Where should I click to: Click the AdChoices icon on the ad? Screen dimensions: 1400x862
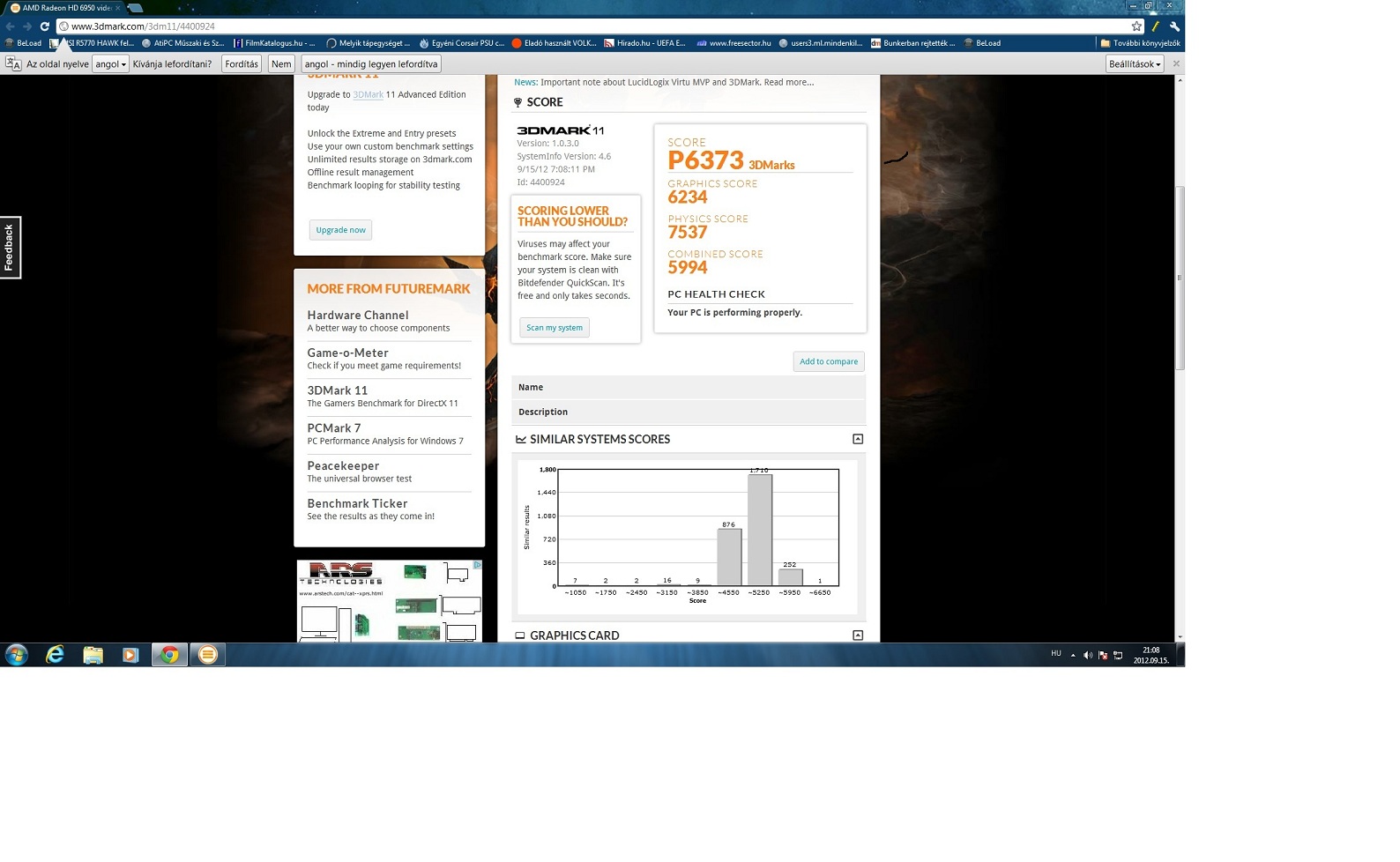pyautogui.click(x=477, y=565)
